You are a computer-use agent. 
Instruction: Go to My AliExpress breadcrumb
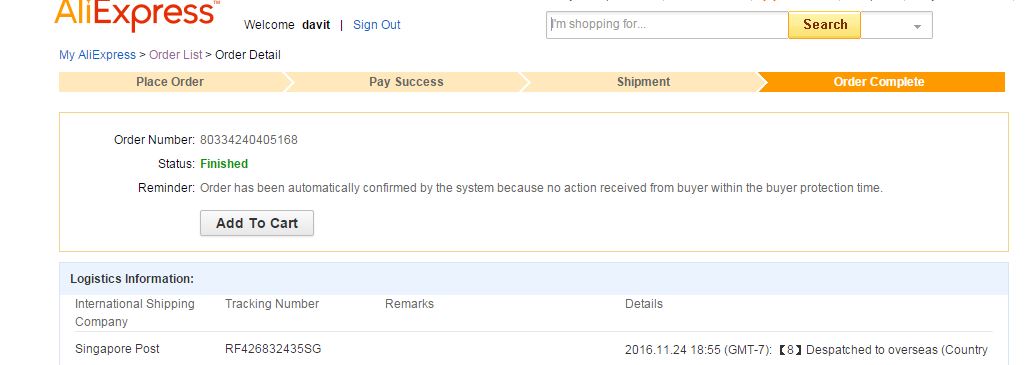tap(97, 55)
